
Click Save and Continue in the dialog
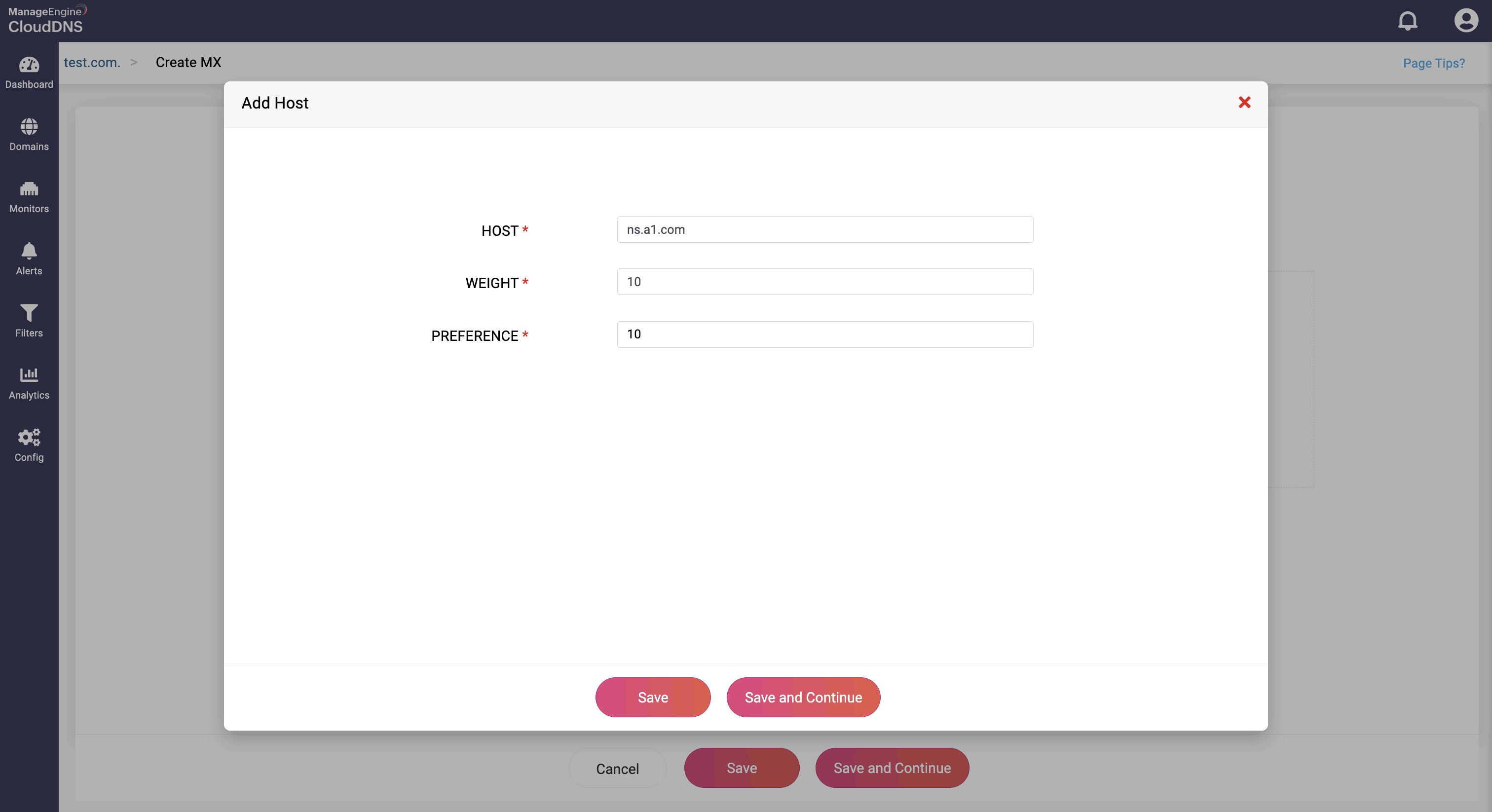click(803, 698)
